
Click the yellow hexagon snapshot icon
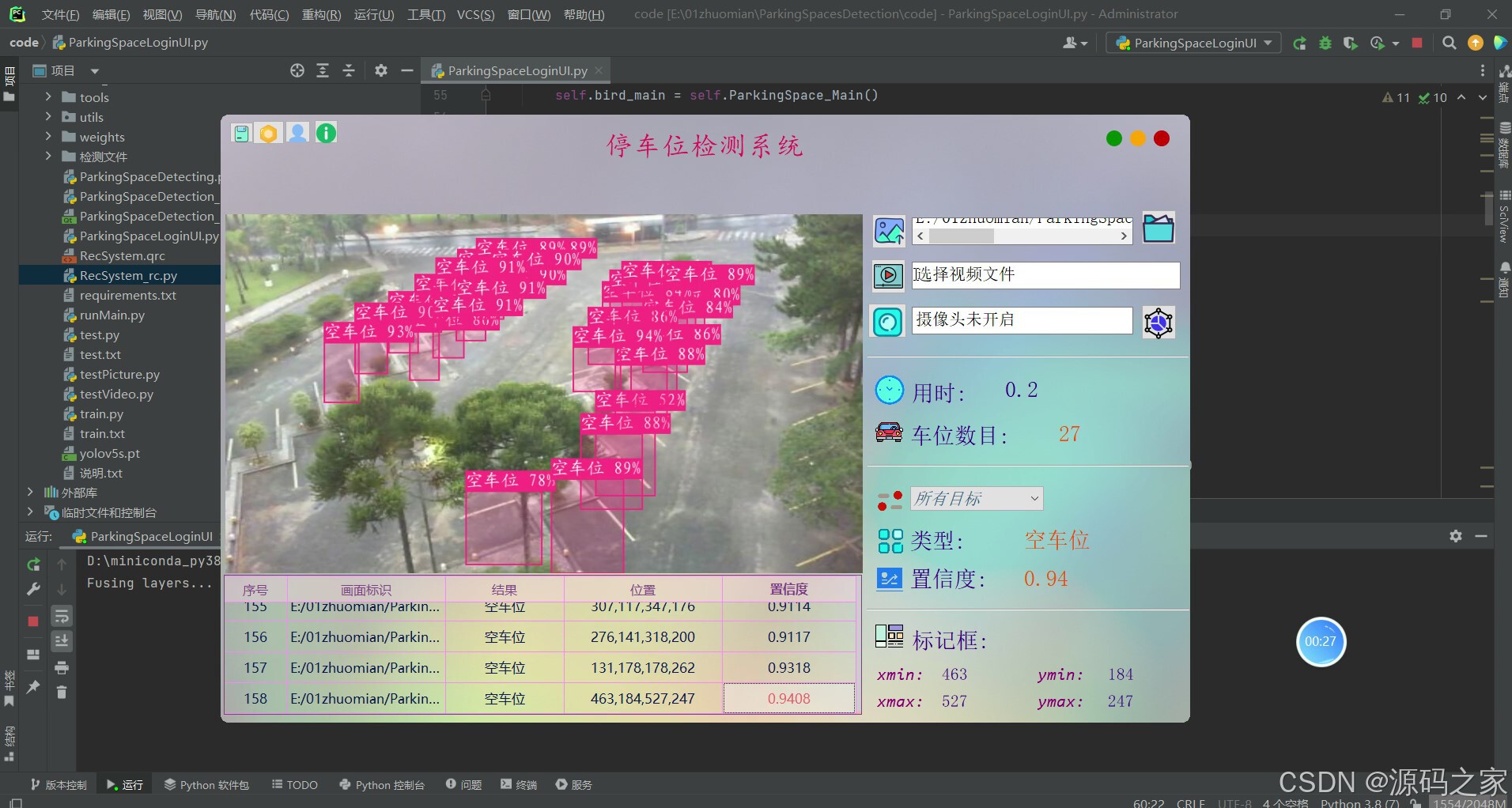point(269,133)
